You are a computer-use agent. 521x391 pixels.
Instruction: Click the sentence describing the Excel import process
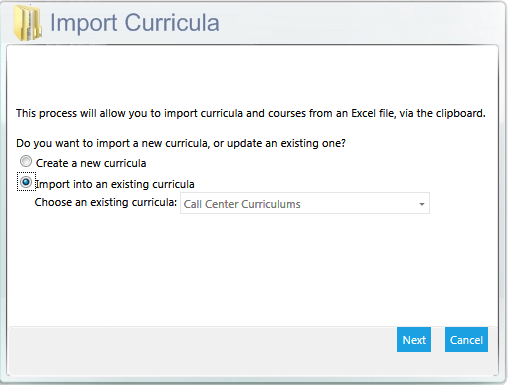click(x=251, y=113)
